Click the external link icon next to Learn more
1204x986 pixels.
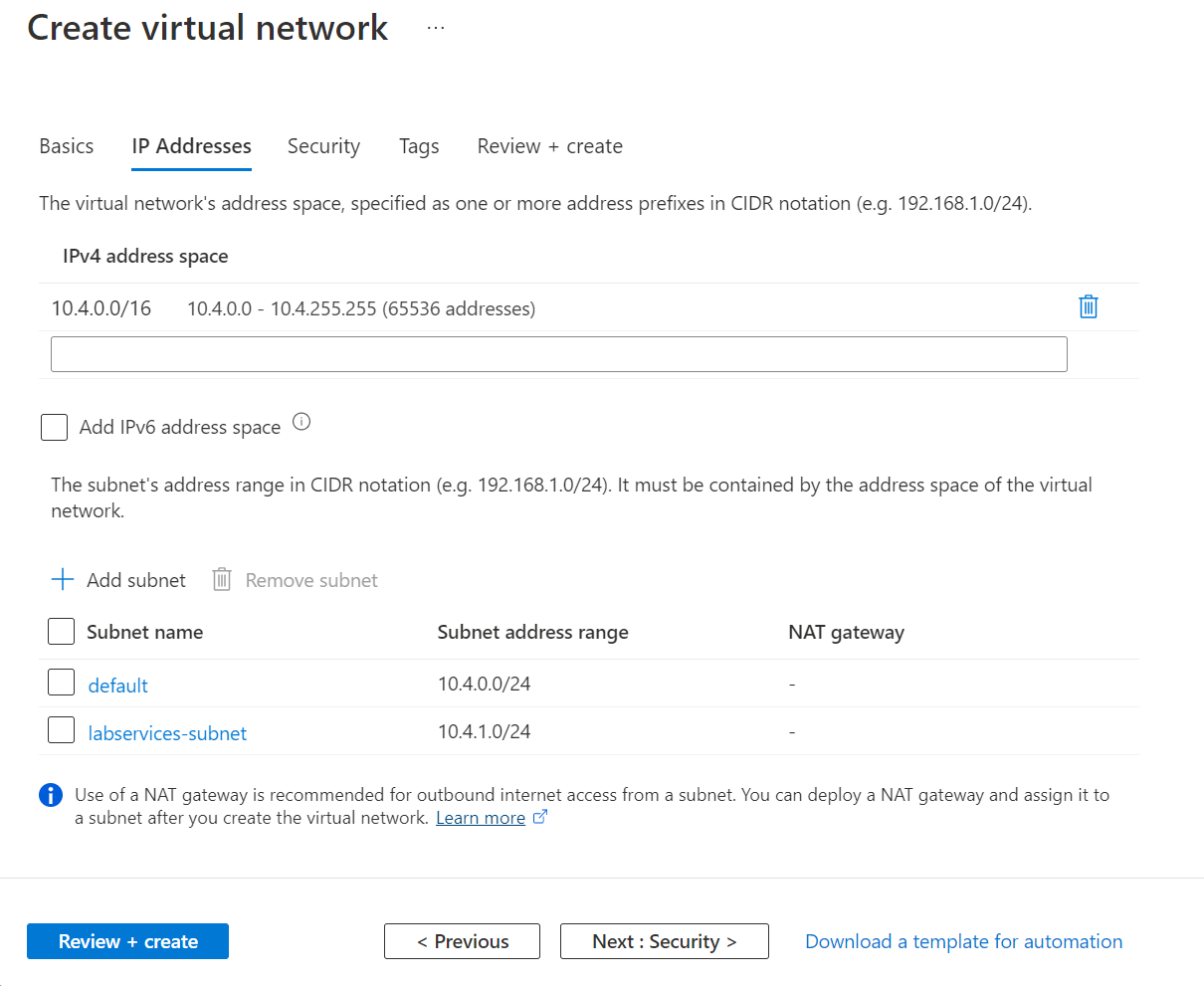pyautogui.click(x=539, y=816)
